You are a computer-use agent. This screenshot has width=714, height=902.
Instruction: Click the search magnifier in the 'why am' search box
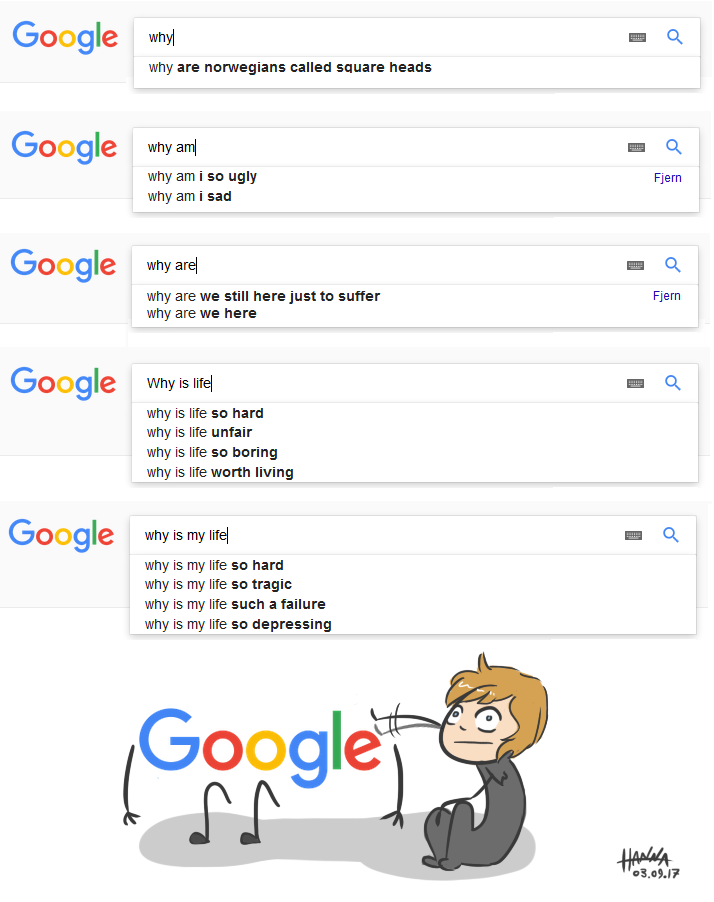[x=674, y=147]
